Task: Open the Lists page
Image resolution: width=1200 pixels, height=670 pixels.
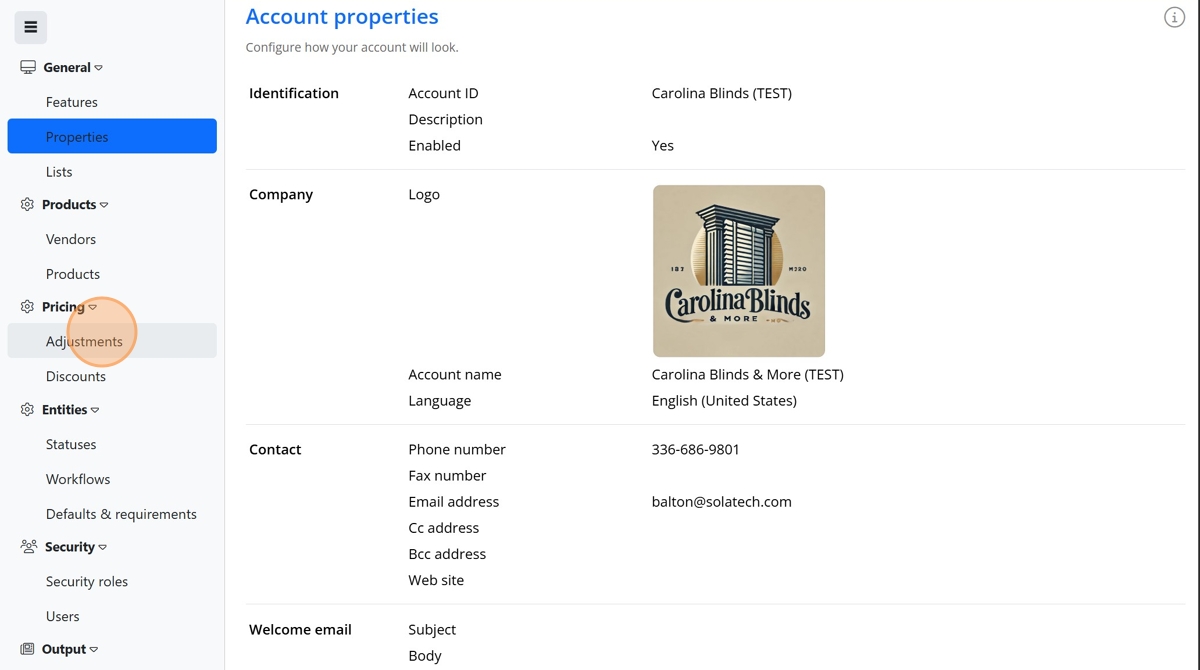Action: coord(112,172)
